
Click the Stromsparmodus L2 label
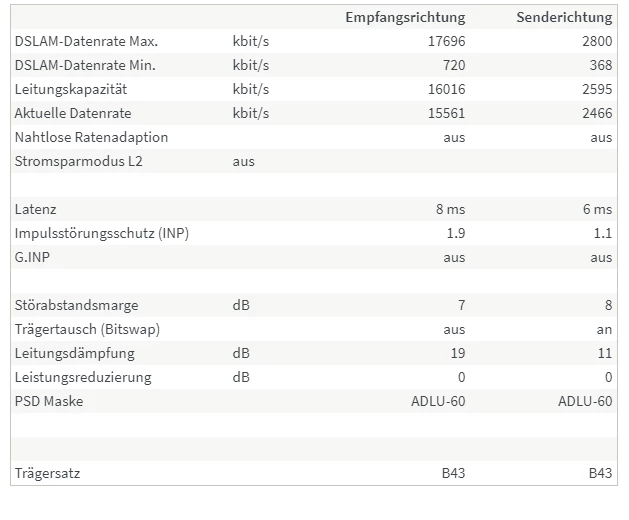point(78,162)
